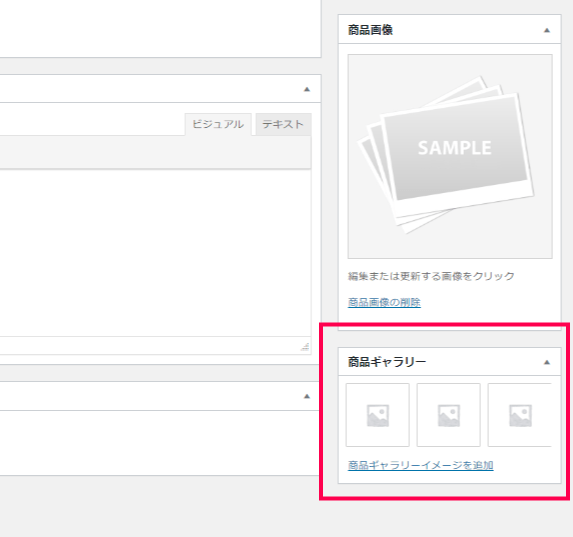Toggle the arrow of the panel below the editor
Screen dimensions: 573x537
tap(307, 396)
